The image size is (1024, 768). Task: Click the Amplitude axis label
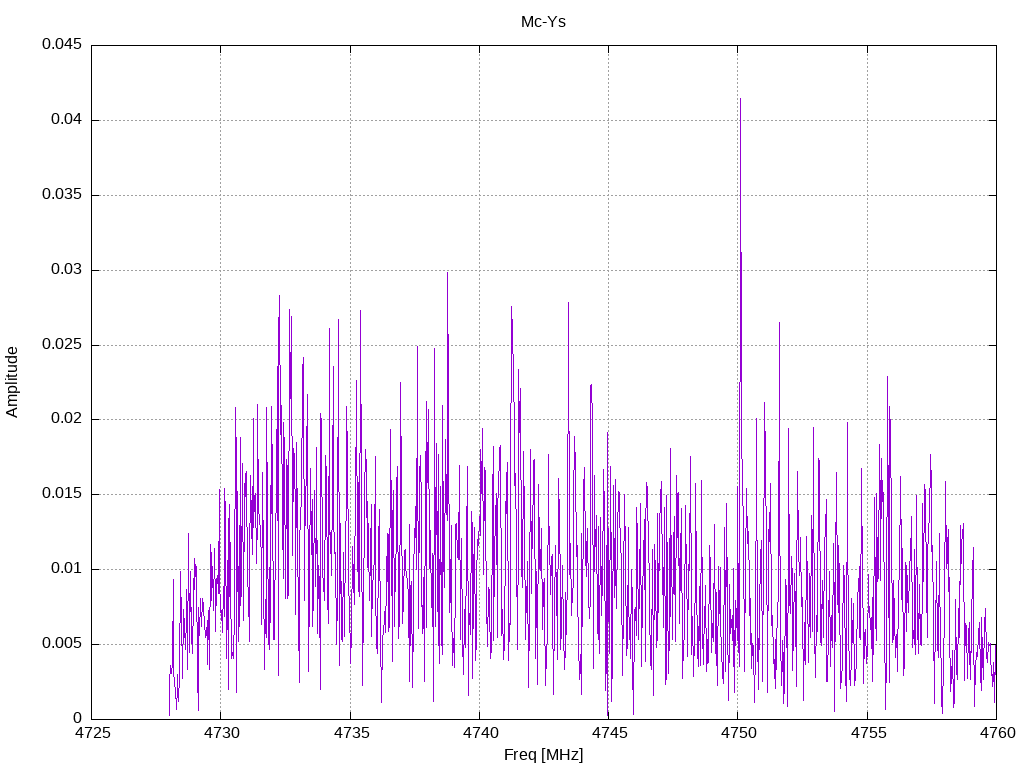12,382
